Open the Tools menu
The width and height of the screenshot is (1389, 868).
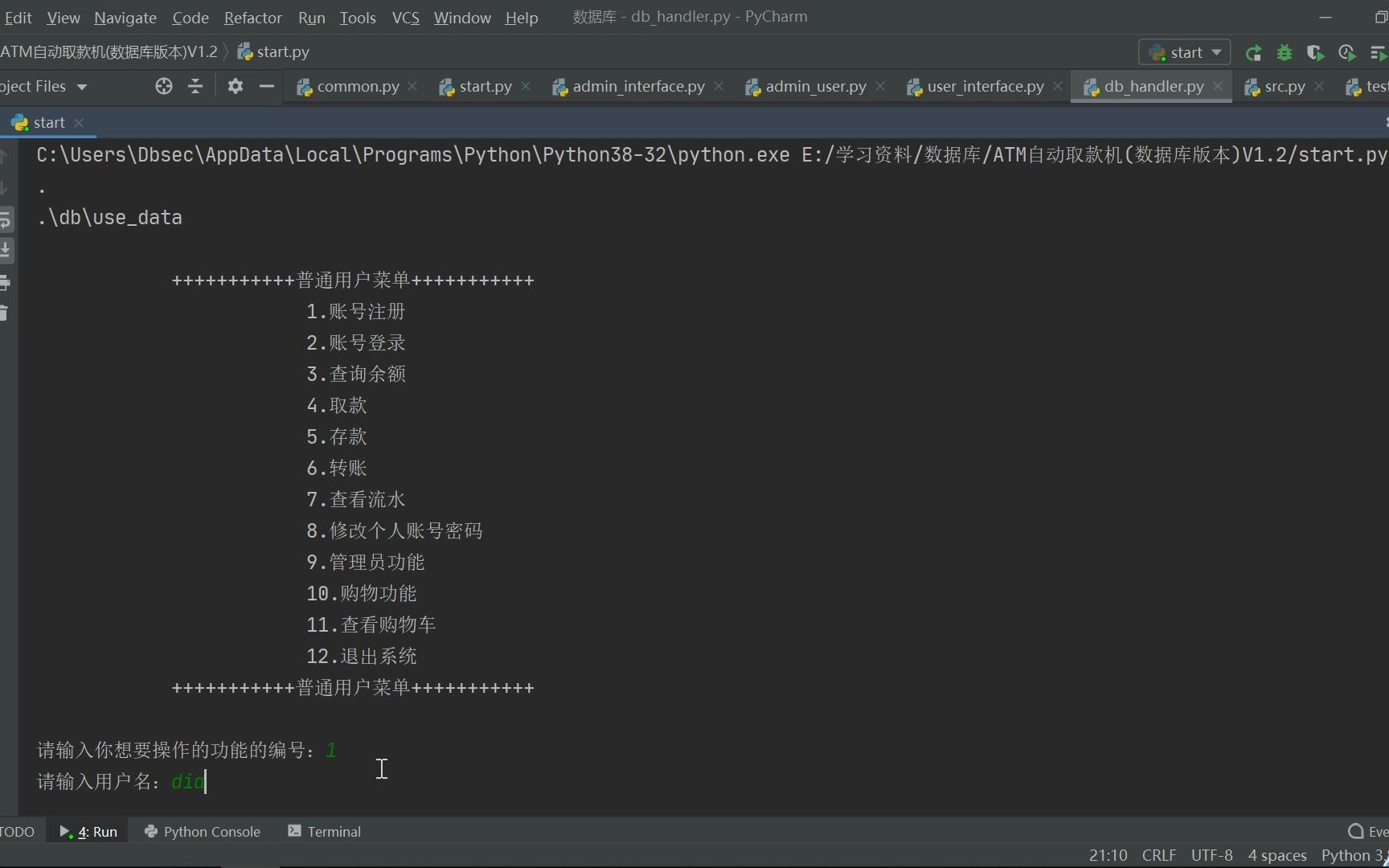click(x=358, y=18)
